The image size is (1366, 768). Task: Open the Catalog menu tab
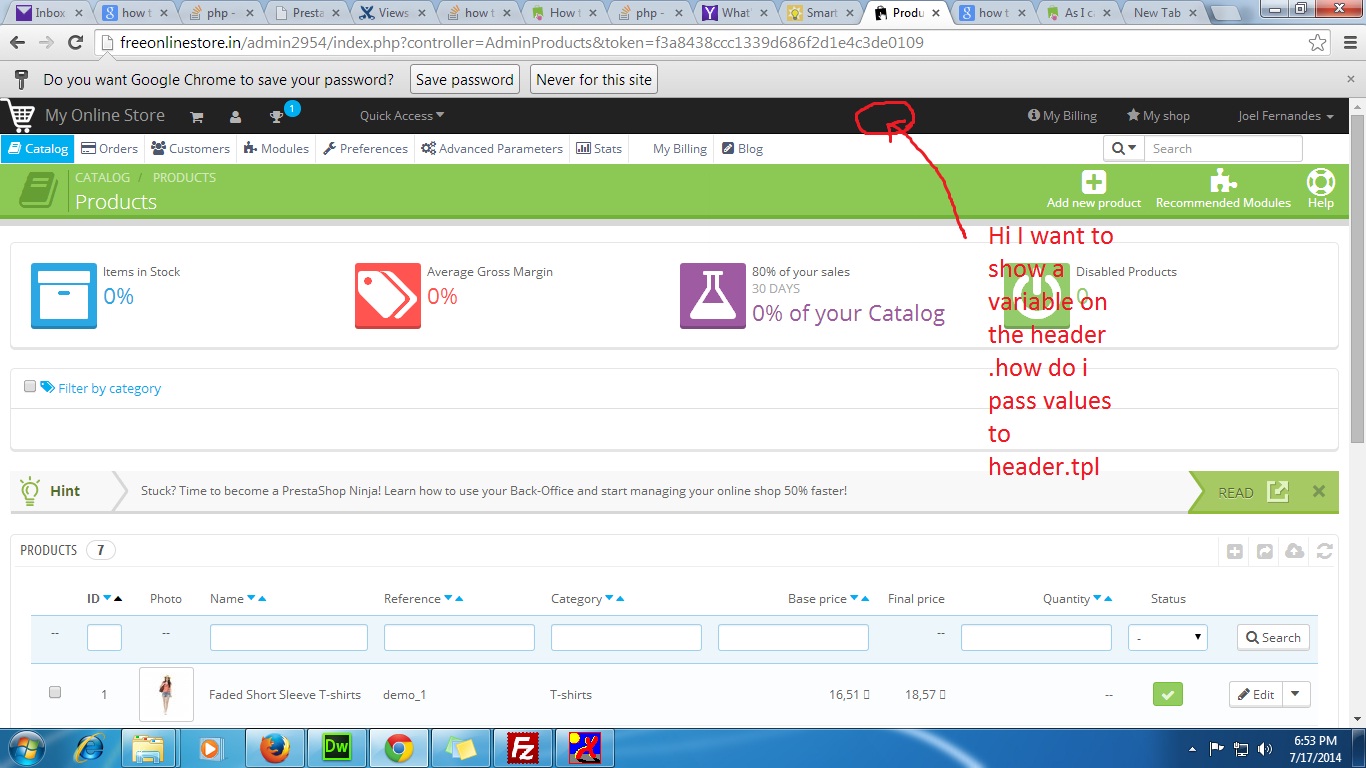coord(37,149)
